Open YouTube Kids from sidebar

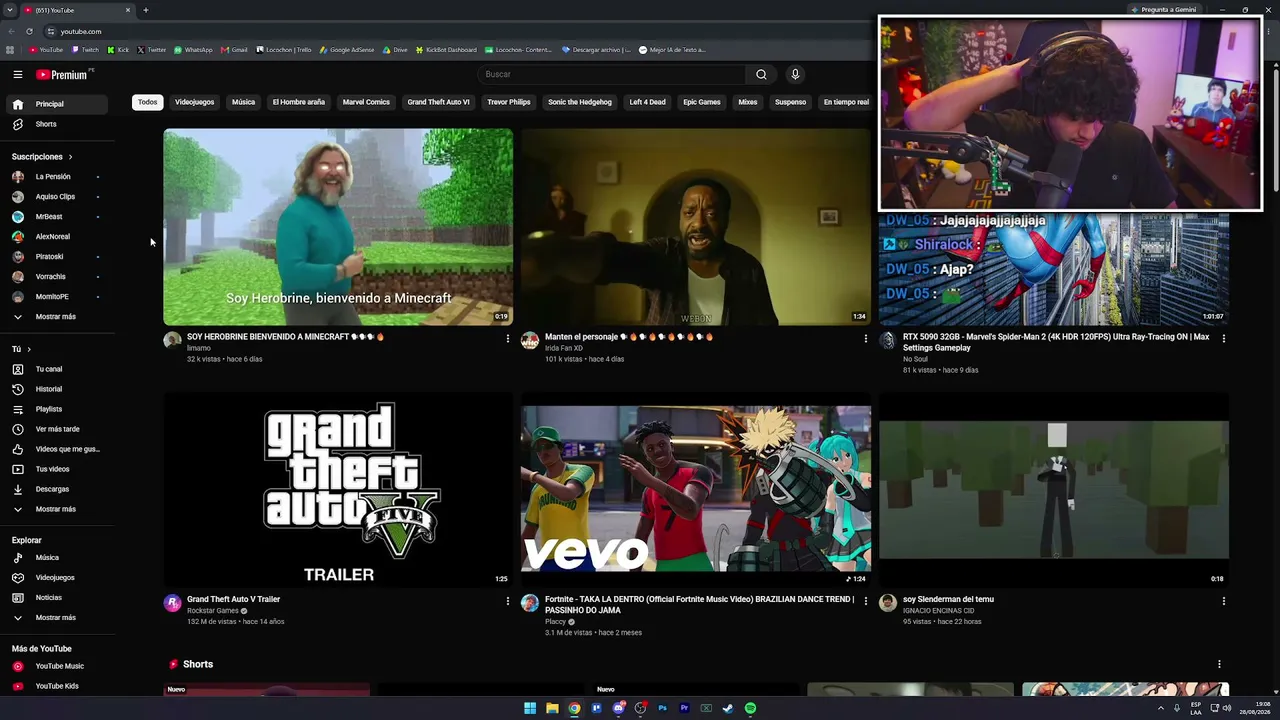coord(58,686)
